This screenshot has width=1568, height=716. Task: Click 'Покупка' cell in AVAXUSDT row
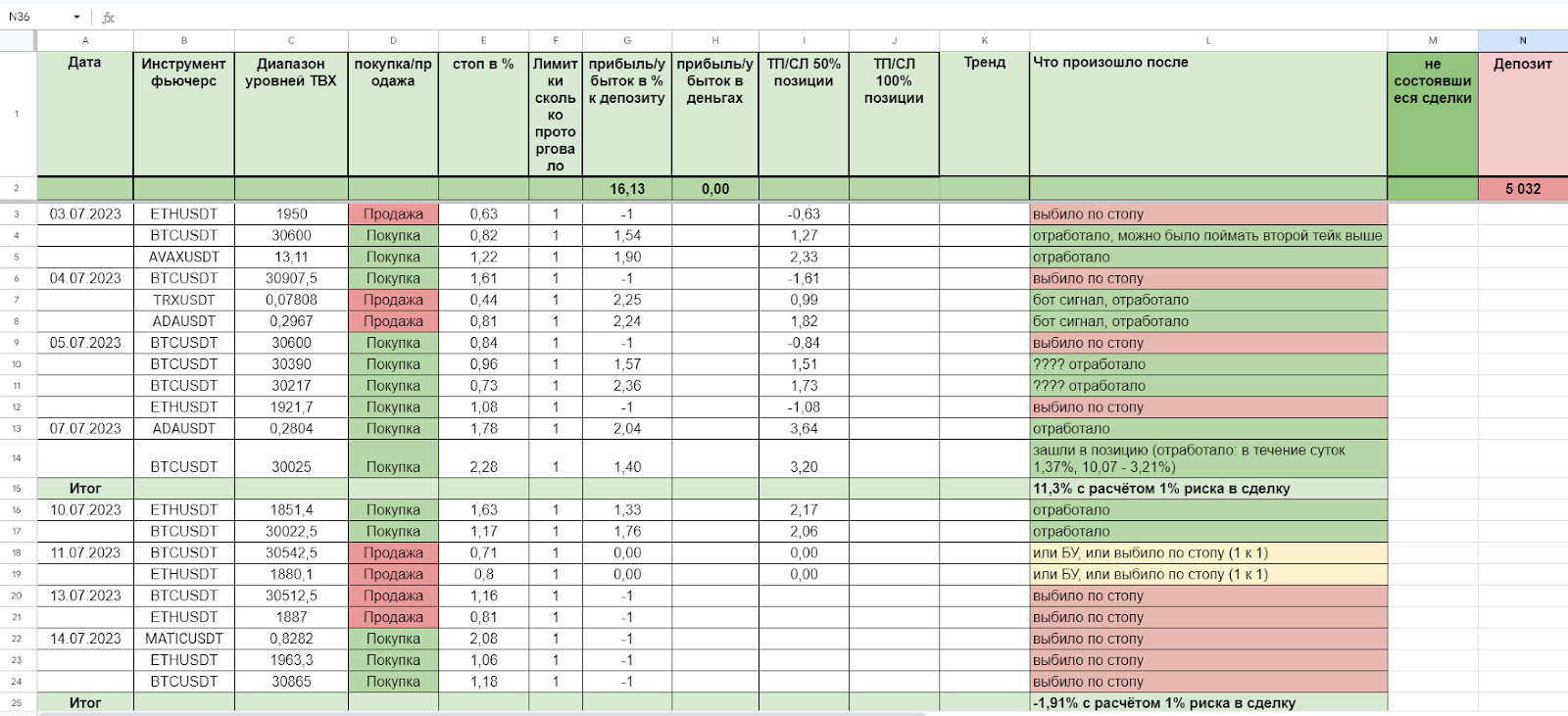tap(393, 257)
